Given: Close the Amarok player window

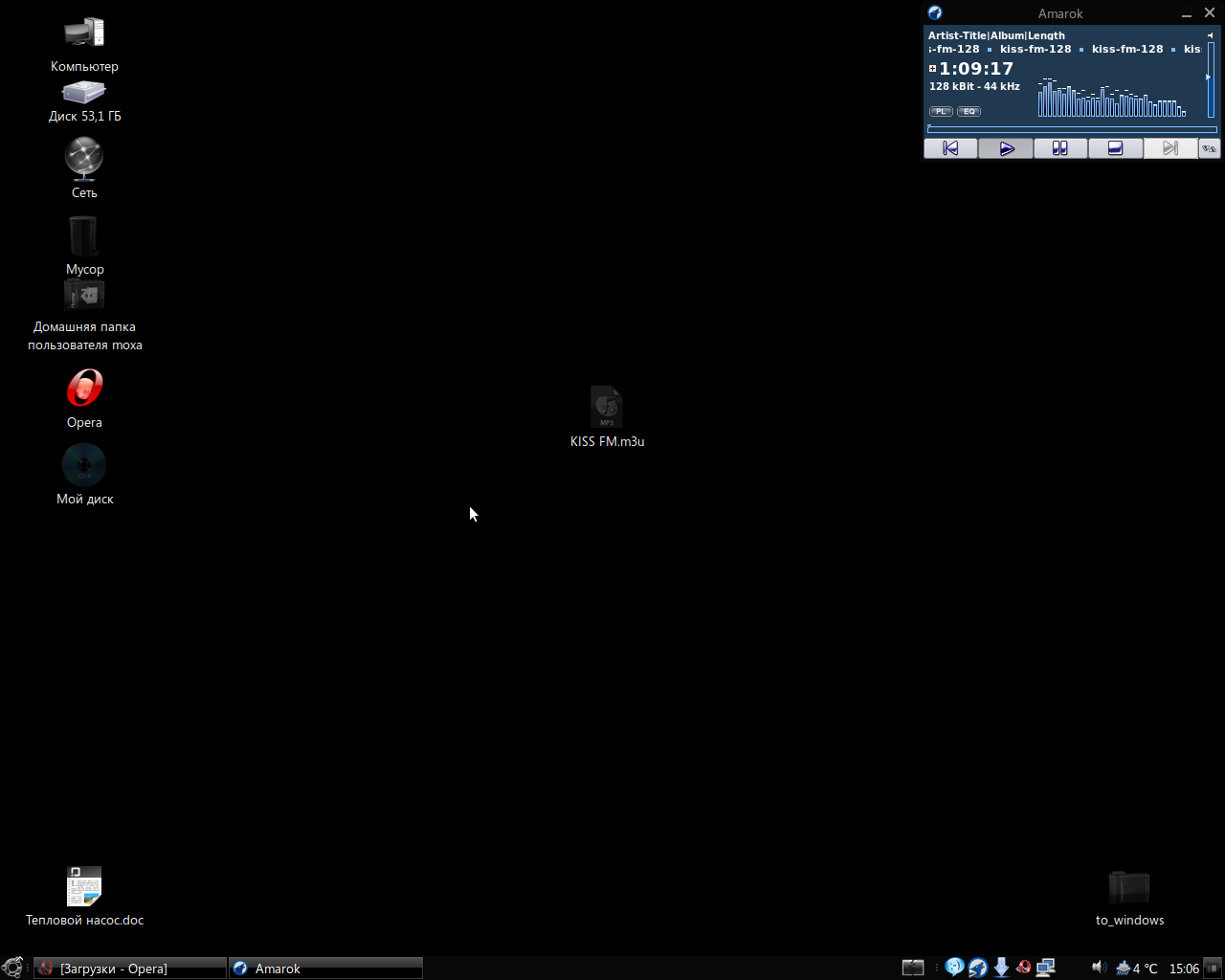Looking at the screenshot, I should [1210, 13].
